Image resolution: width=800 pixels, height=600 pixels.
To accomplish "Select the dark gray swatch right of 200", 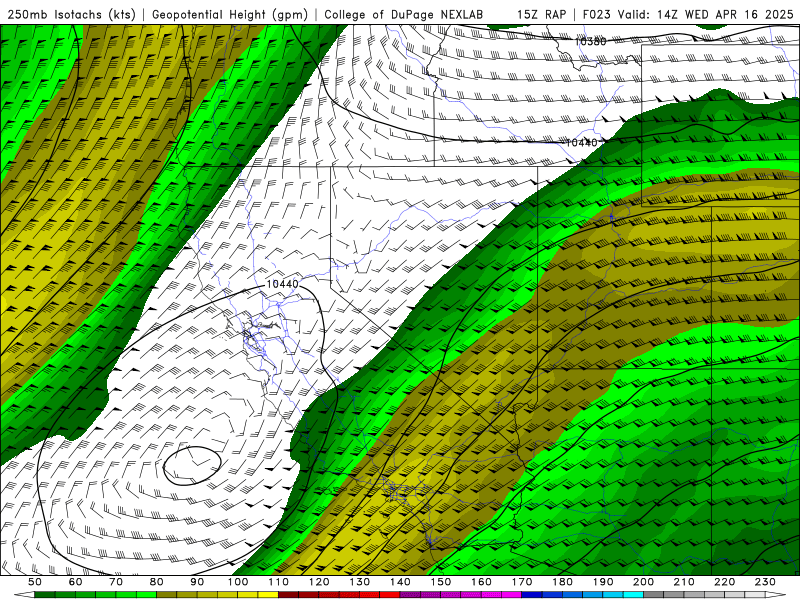I will 654,594.
